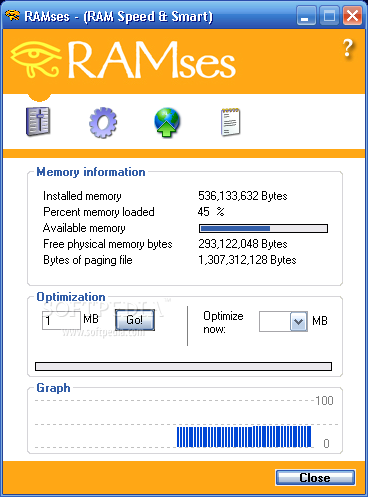368x497 pixels.
Task: Click the RAMses eye logo
Action: click(x=35, y=60)
